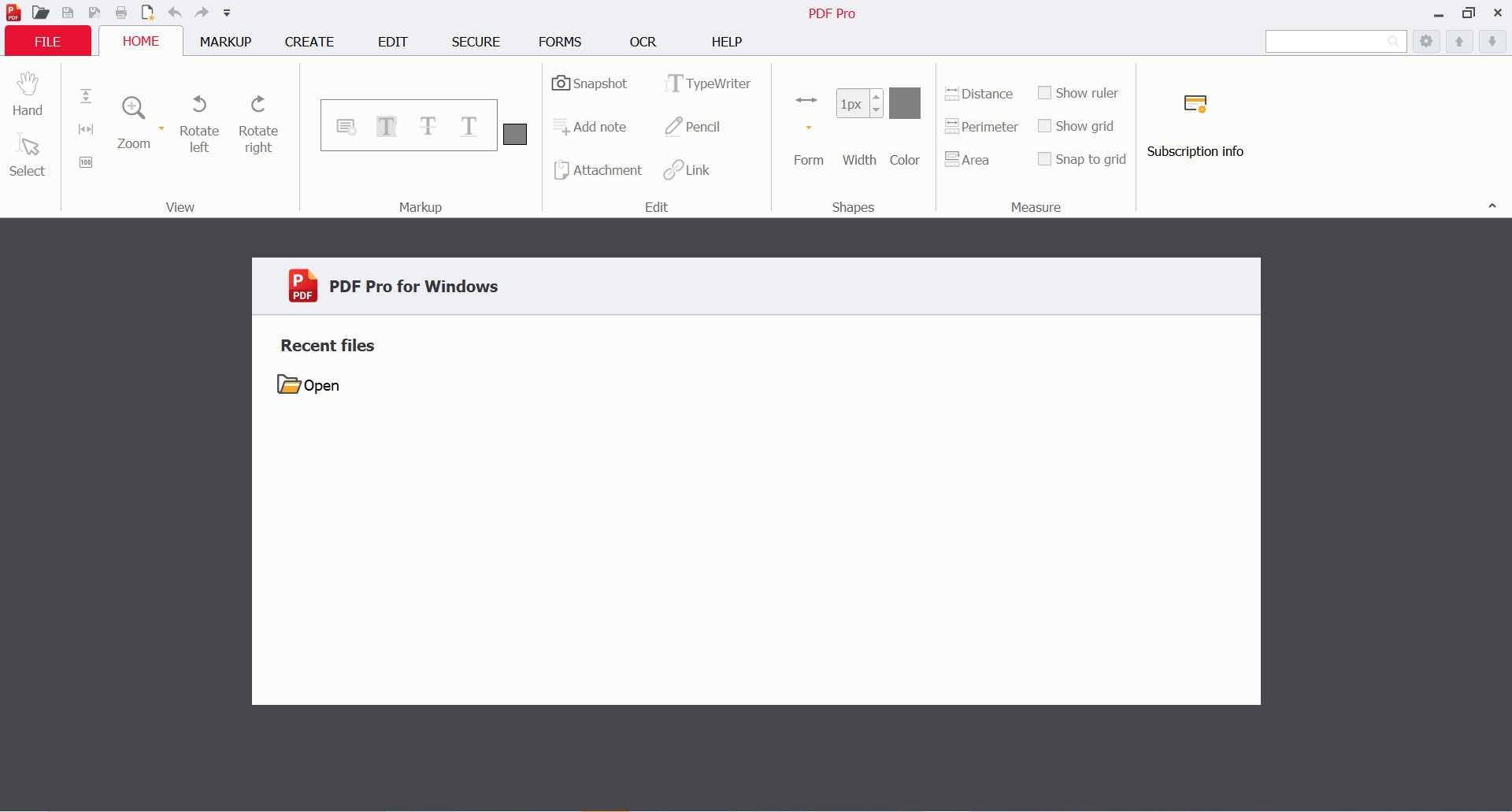Click the save icon in quick access bar

(x=68, y=13)
